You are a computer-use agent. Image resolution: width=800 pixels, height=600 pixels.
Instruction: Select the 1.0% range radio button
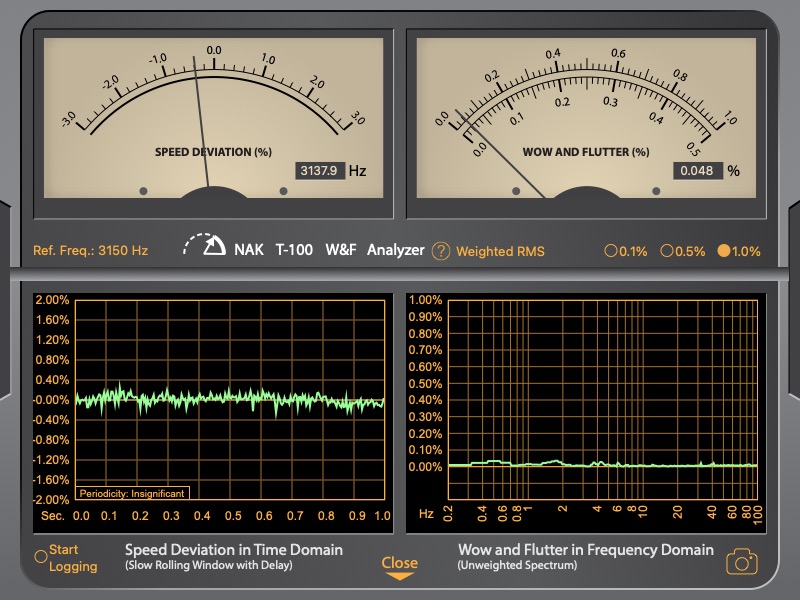724,251
